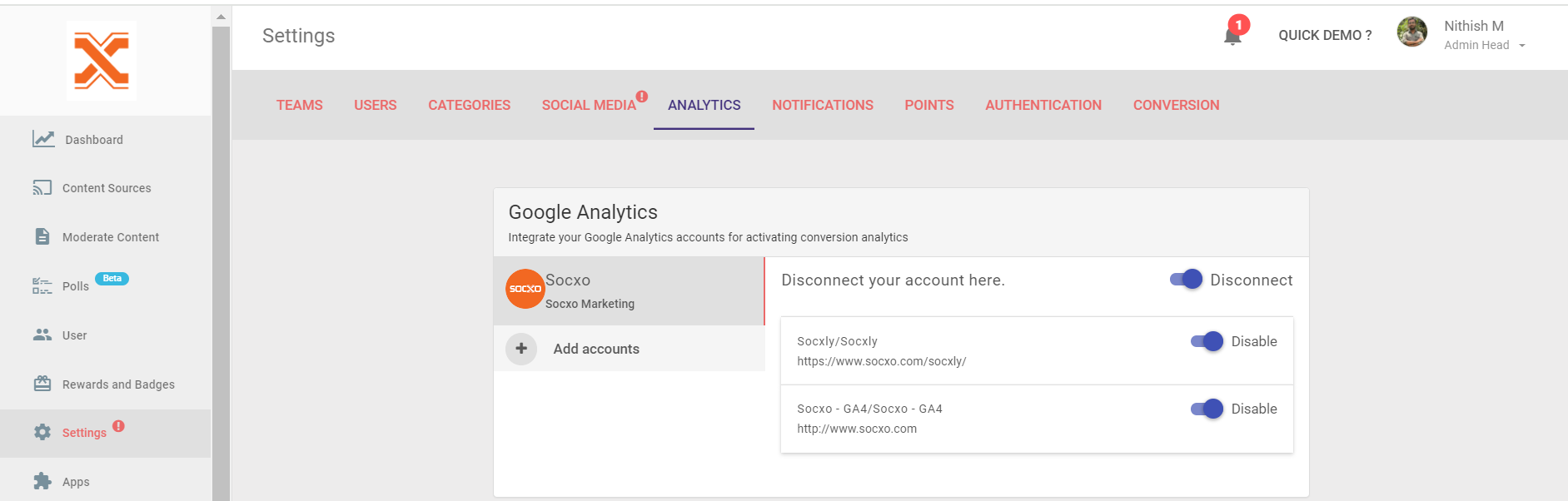Click the orange Socxo account logo
Screen dimensions: 1568x501
525,289
